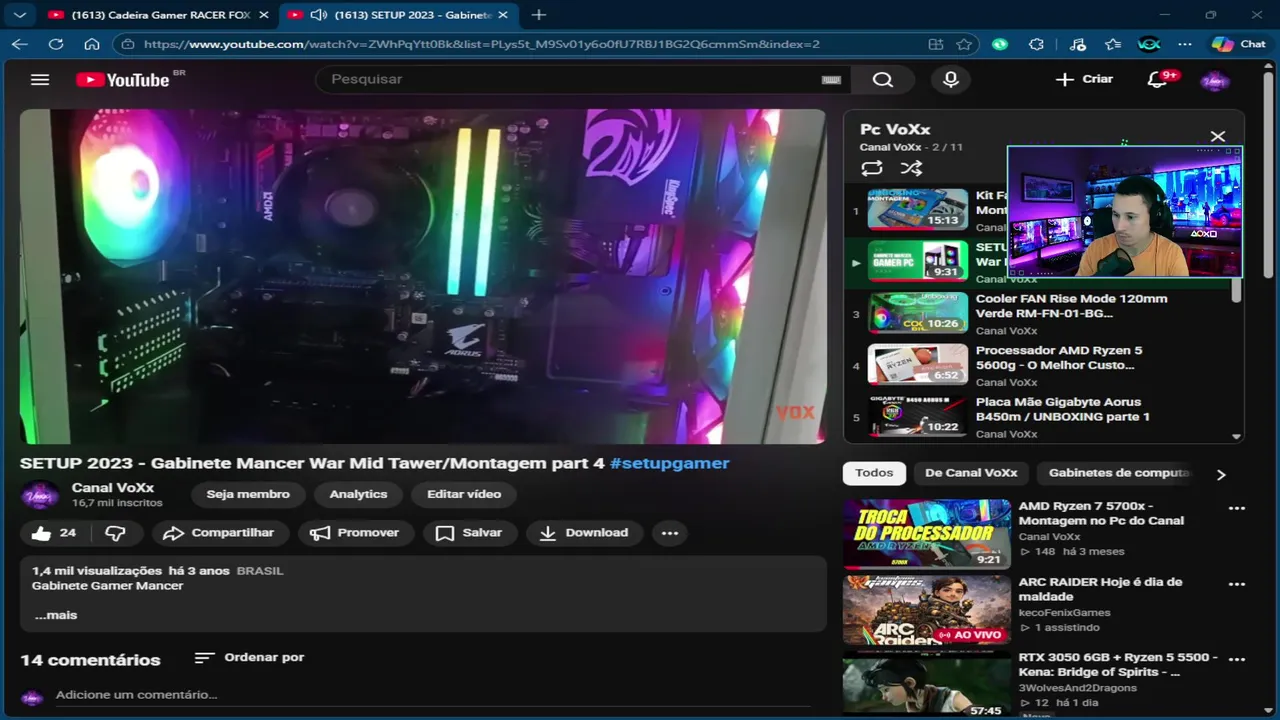The height and width of the screenshot is (720, 1280).
Task: Click the #setupgamer hashtag
Action: (x=669, y=463)
